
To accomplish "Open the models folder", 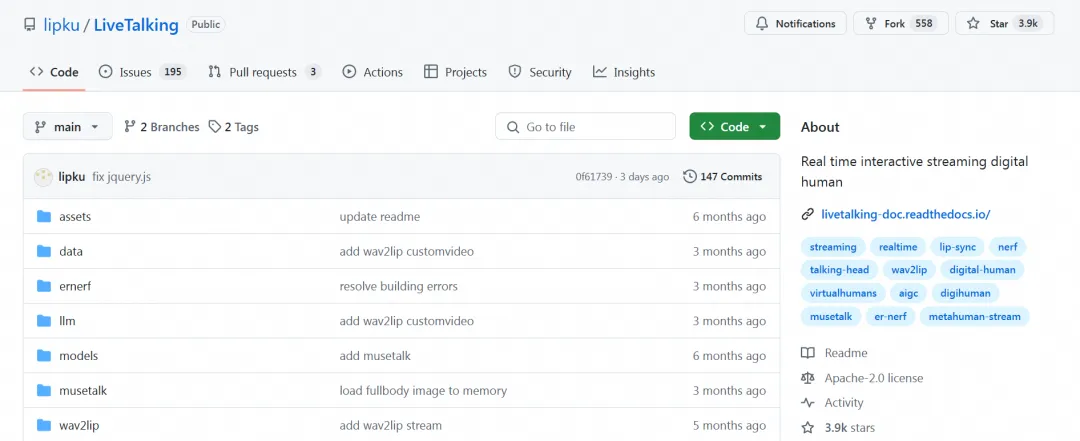I will (79, 356).
